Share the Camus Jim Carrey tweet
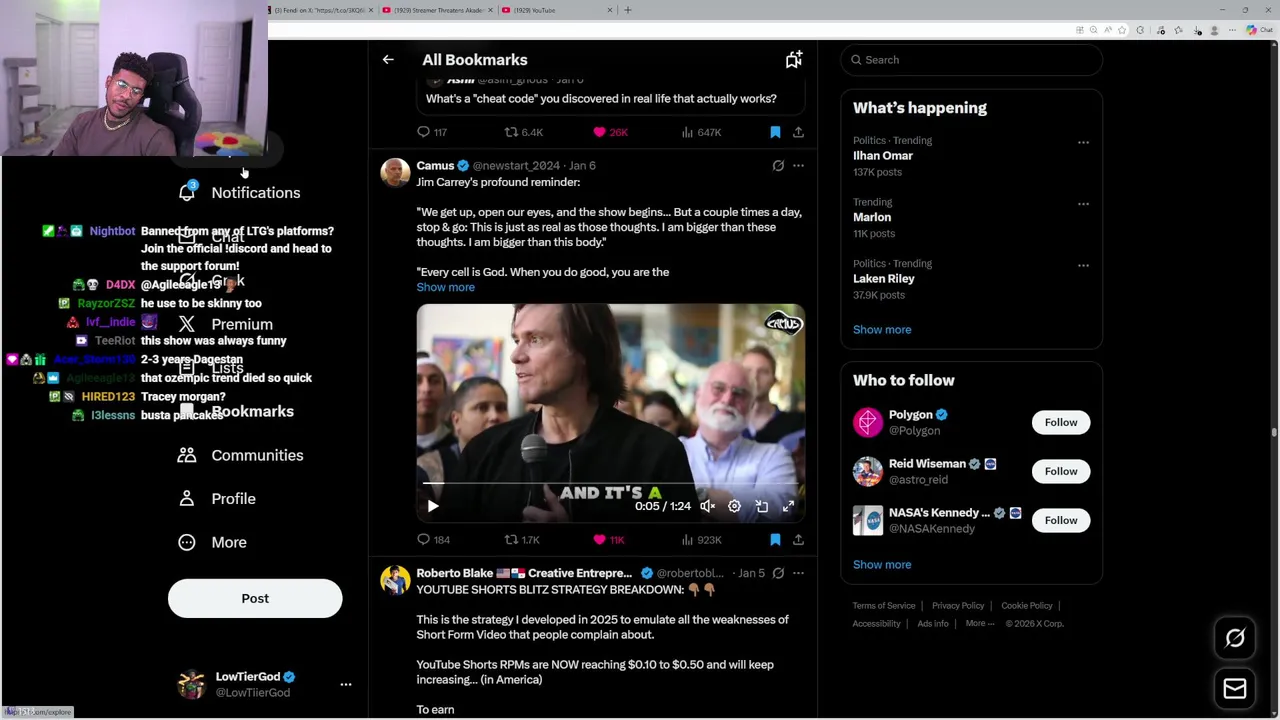The image size is (1280, 720). point(798,540)
